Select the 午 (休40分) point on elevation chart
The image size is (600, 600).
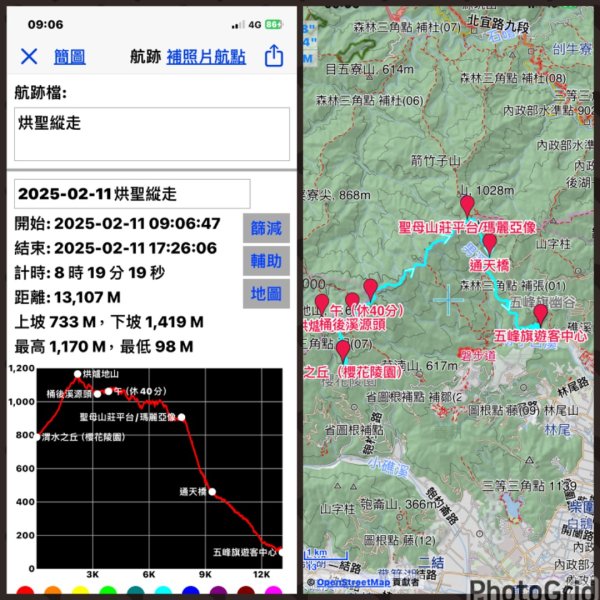(x=108, y=391)
